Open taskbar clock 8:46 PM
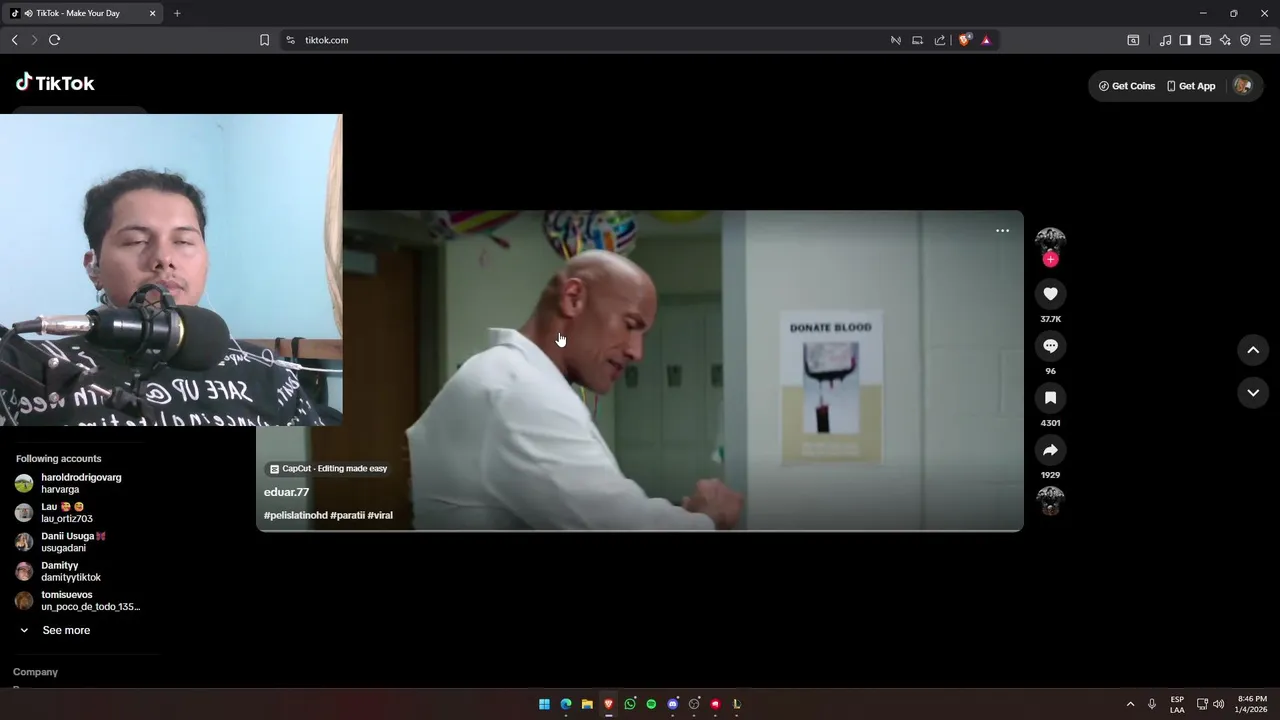1280x720 pixels. pos(1252,704)
